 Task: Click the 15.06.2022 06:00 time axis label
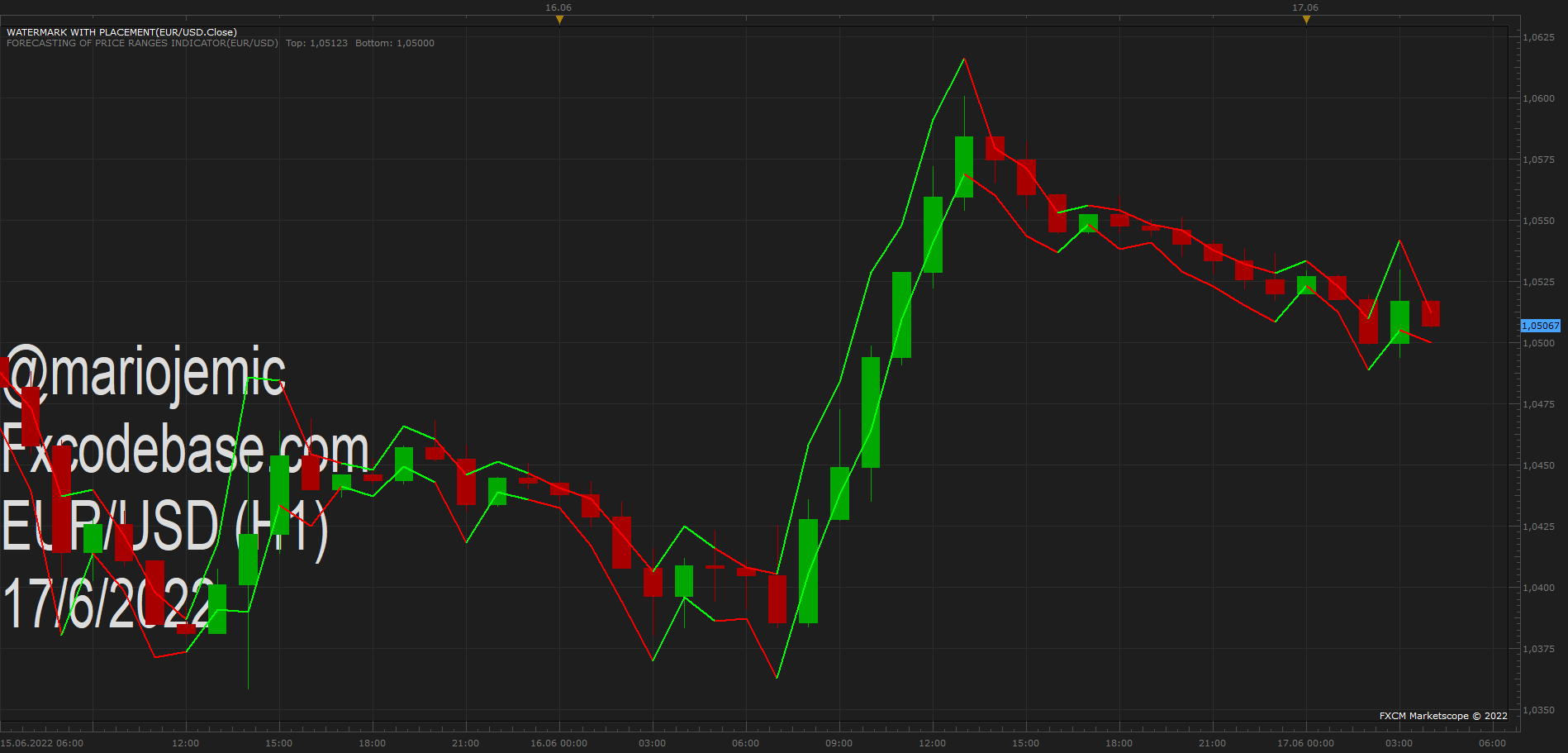[x=42, y=743]
